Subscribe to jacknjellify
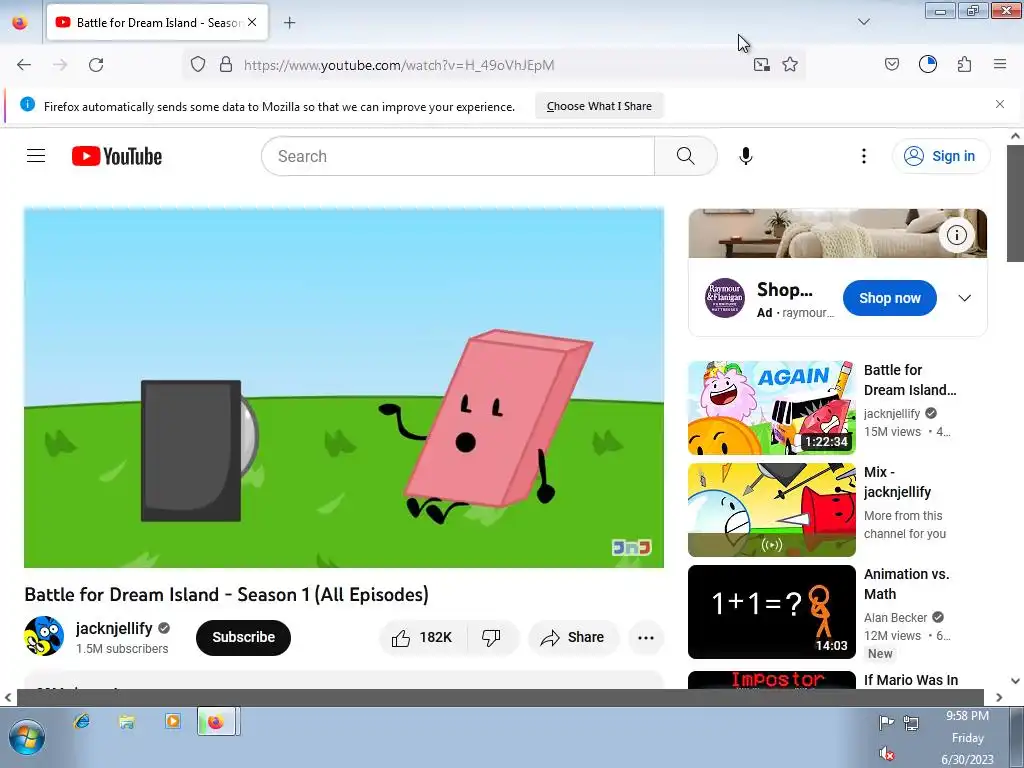Screen dimensions: 1024x768 point(244,637)
